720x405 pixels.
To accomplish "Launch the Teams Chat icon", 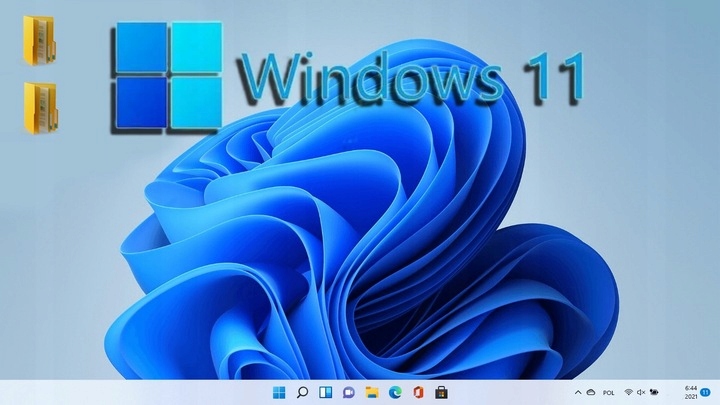I will (349, 393).
